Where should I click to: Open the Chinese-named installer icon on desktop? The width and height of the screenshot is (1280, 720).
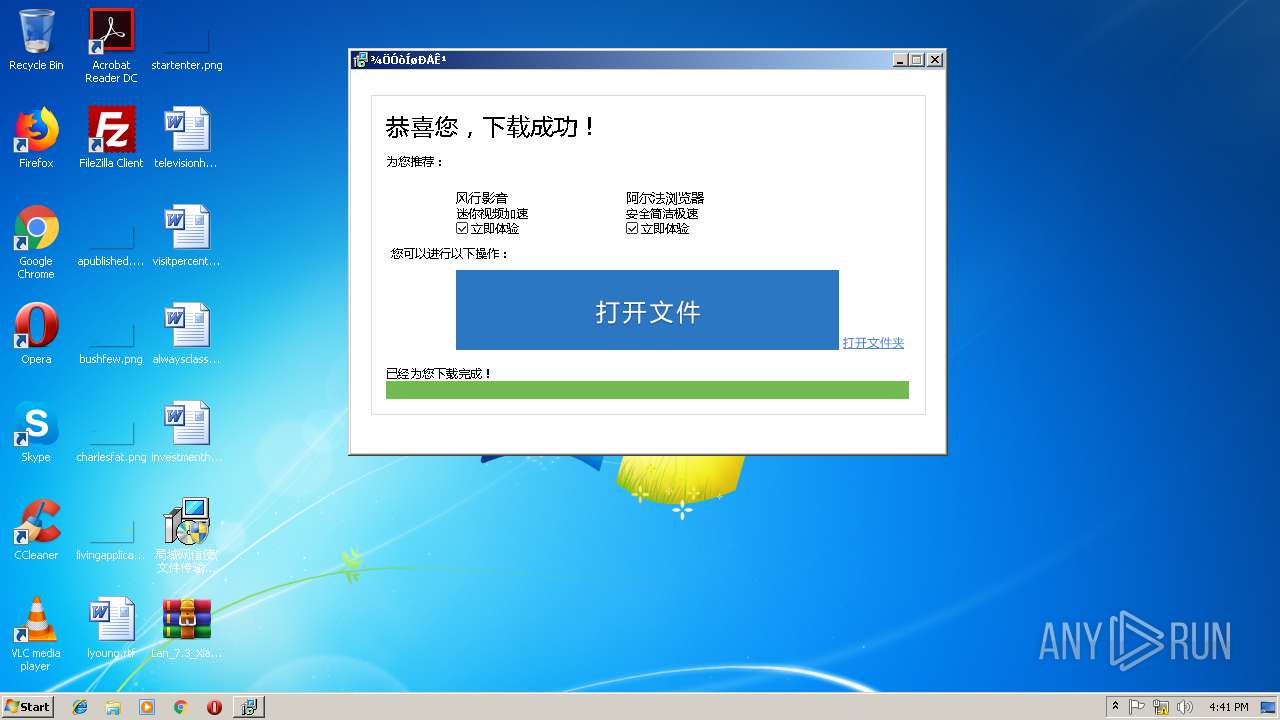click(x=187, y=536)
